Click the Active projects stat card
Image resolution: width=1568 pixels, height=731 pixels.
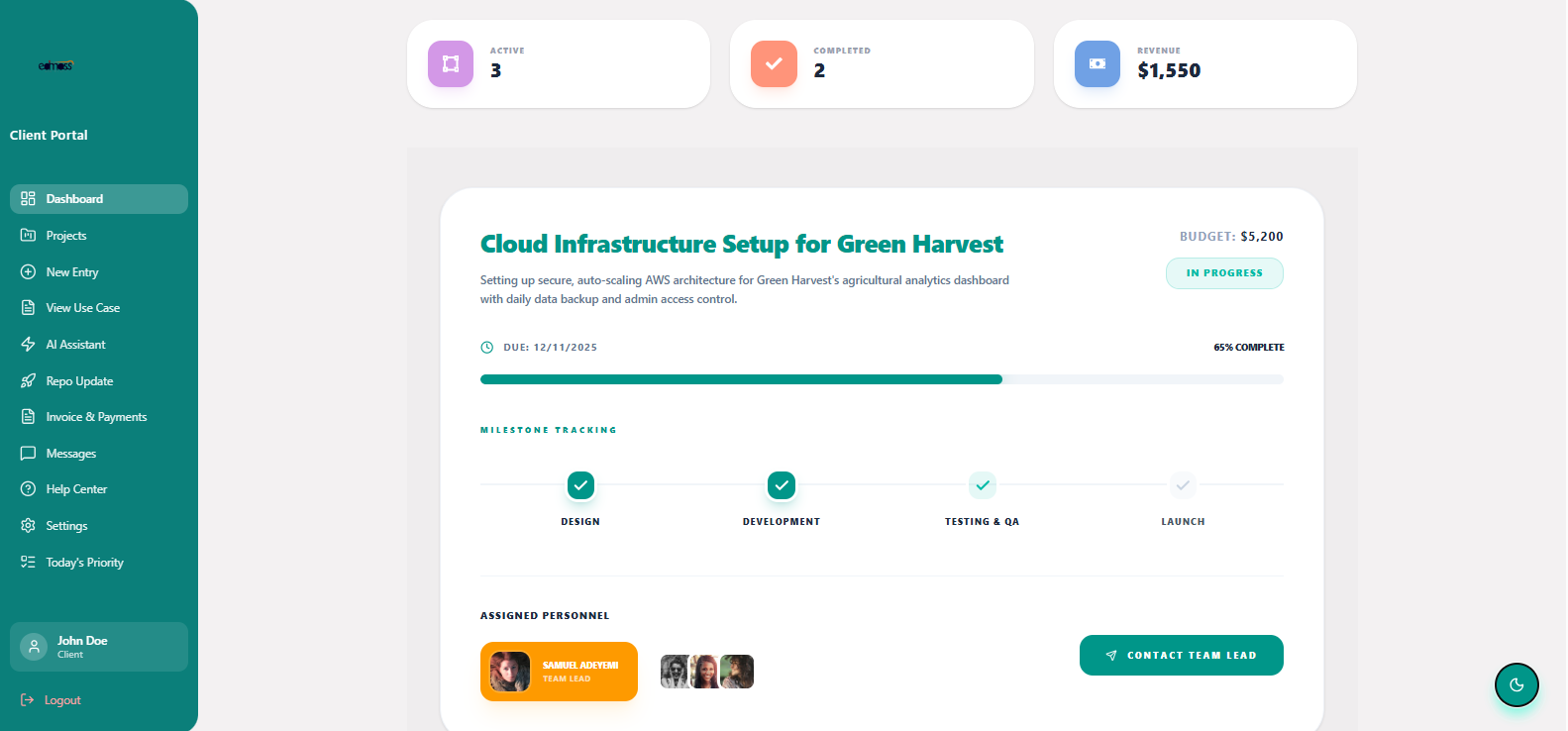[x=559, y=64]
